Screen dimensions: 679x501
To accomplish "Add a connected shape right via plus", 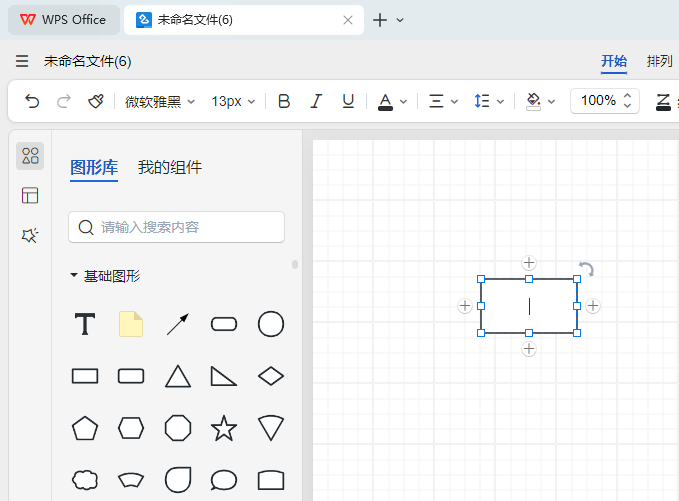I will point(593,306).
